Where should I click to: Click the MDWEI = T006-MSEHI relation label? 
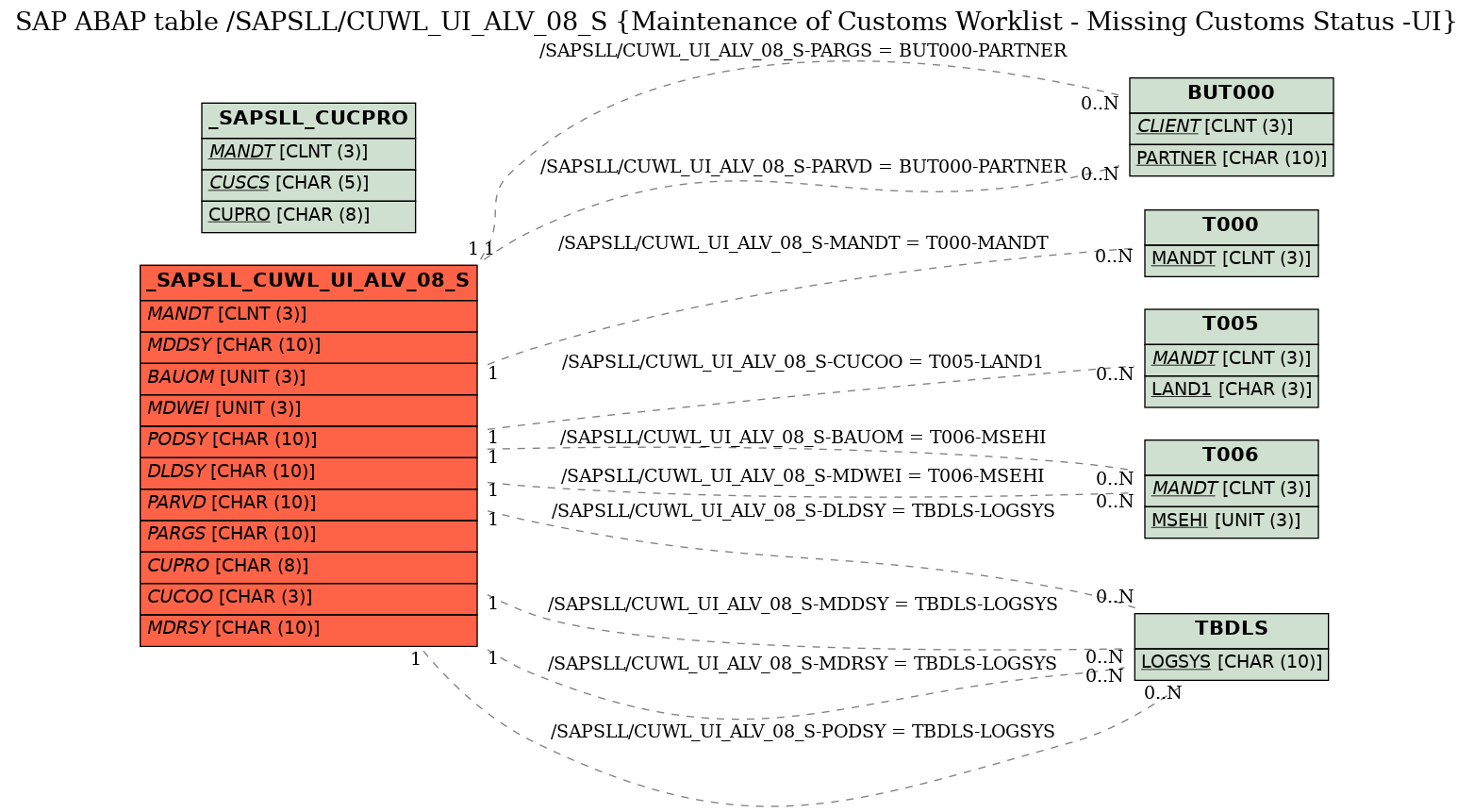803,476
